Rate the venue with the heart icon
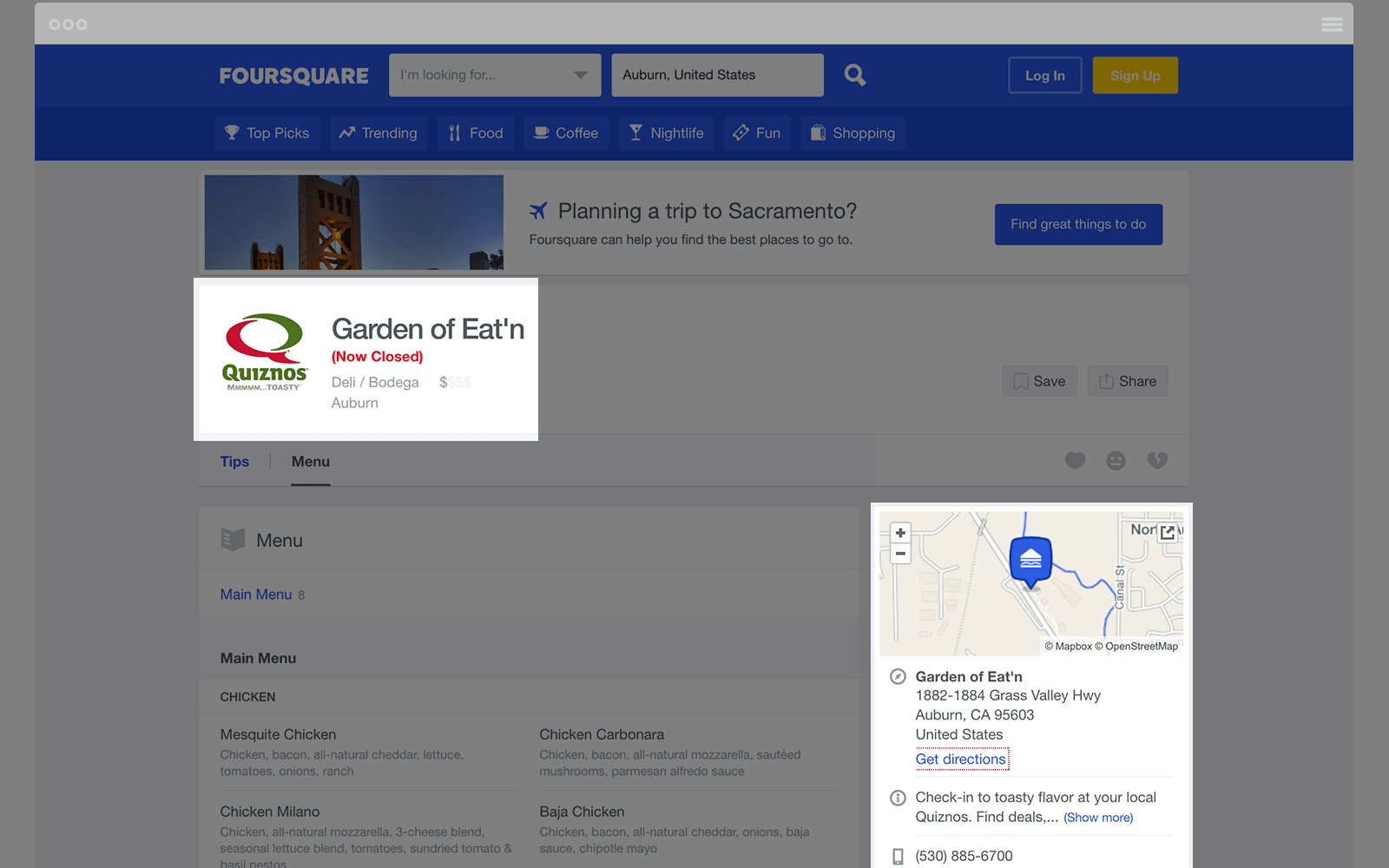The width and height of the screenshot is (1389, 868). pos(1075,461)
